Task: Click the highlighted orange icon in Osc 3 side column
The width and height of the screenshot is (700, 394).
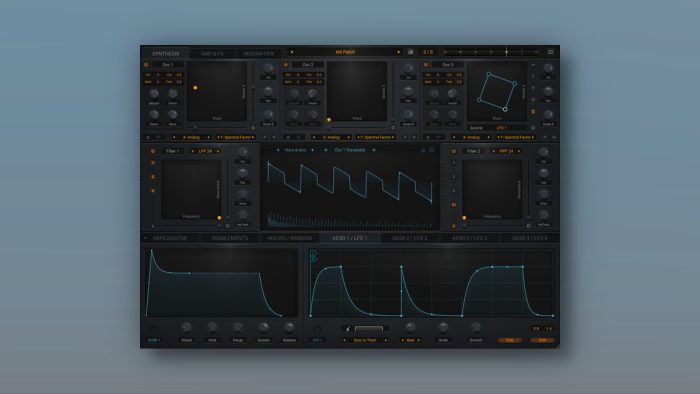Action: tap(533, 111)
